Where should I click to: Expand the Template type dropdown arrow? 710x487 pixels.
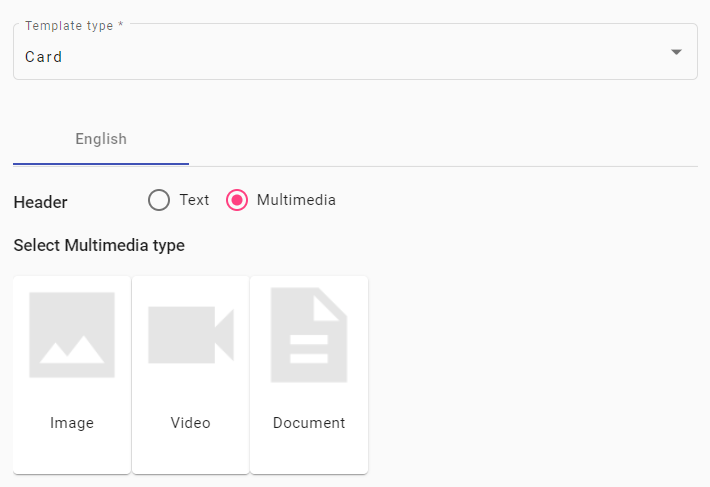click(676, 52)
